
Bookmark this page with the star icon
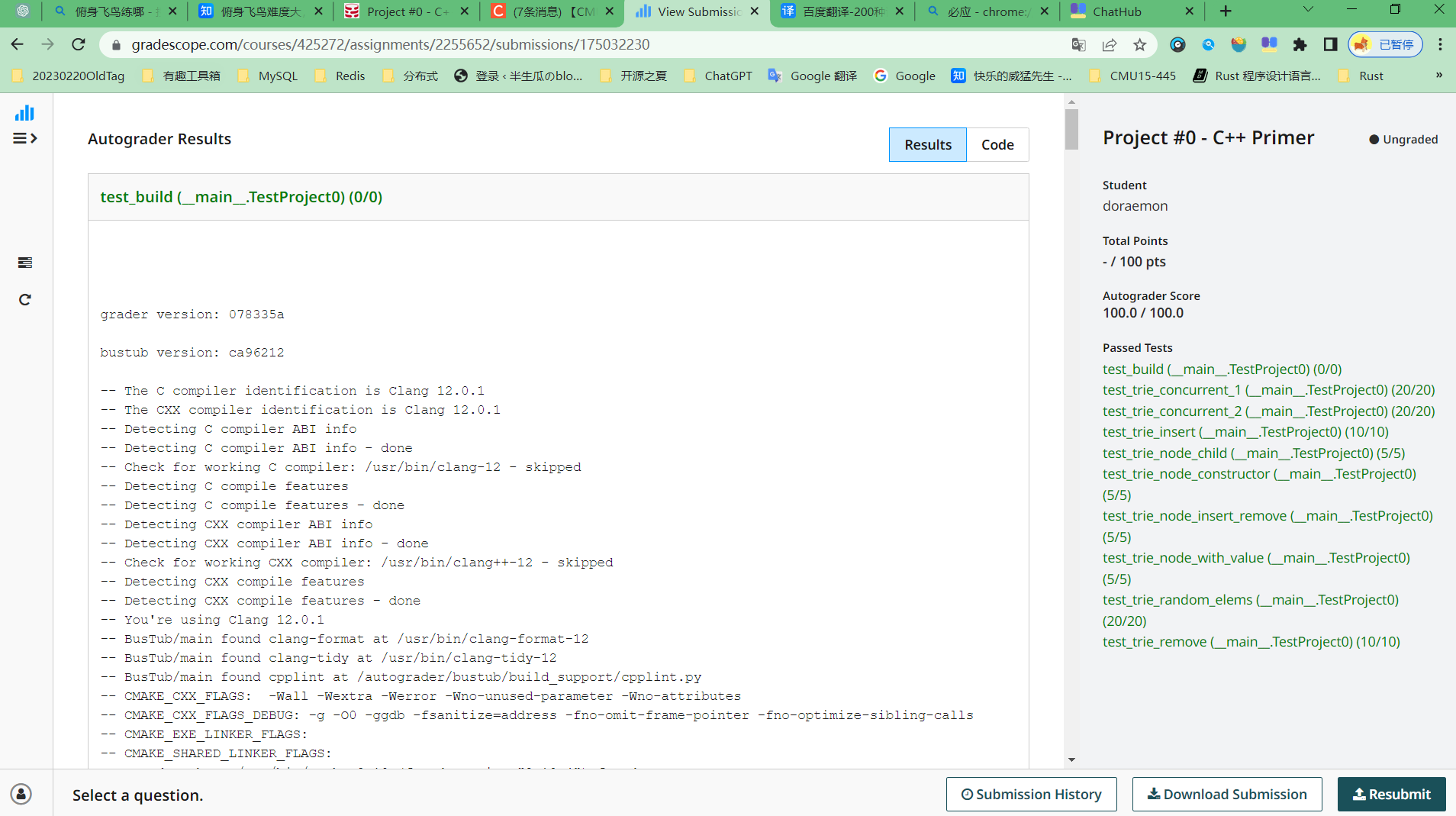[1140, 44]
